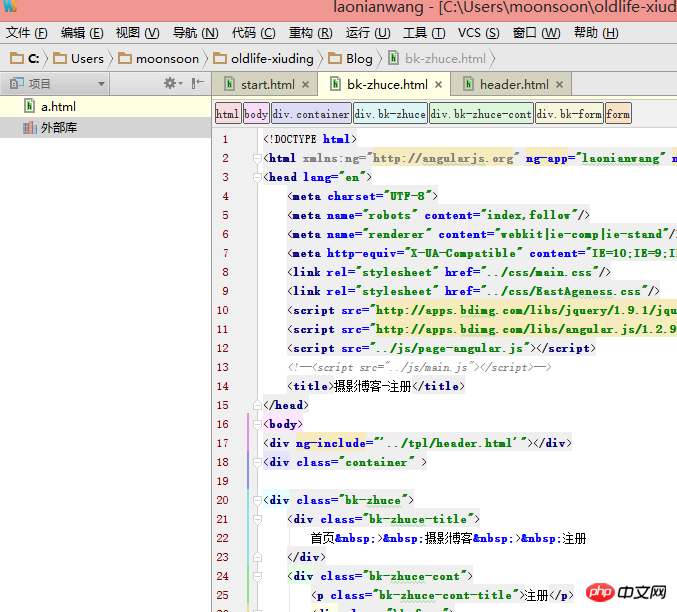677x612 pixels.
Task: Collapse the body tag fold on line 16
Action: click(259, 424)
